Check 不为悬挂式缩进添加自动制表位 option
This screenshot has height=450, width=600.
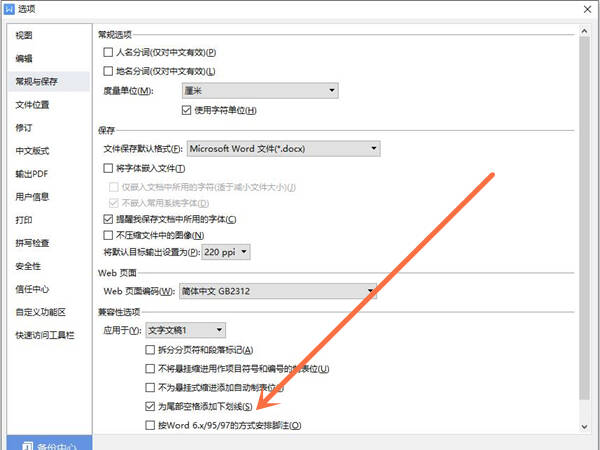click(150, 388)
